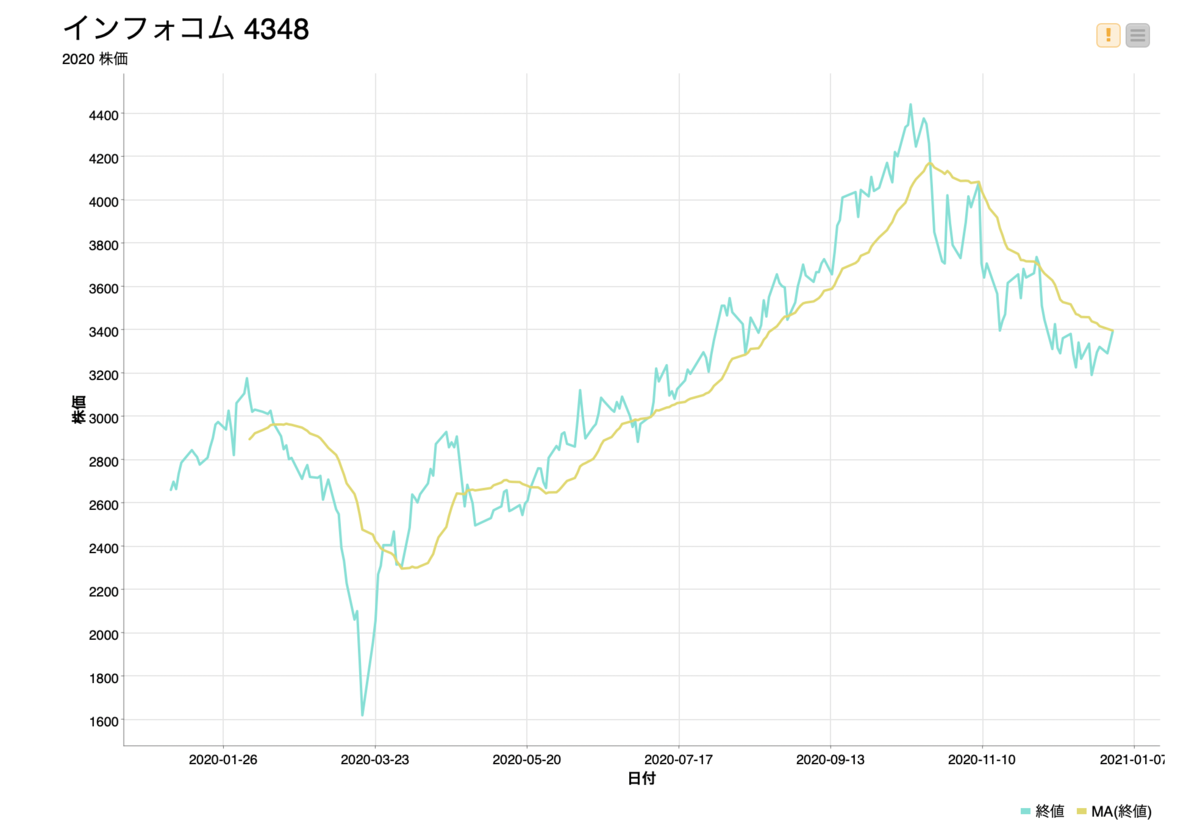This screenshot has width=1200, height=827.
Task: Open the gray hamburger chart menu
Action: point(1138,35)
